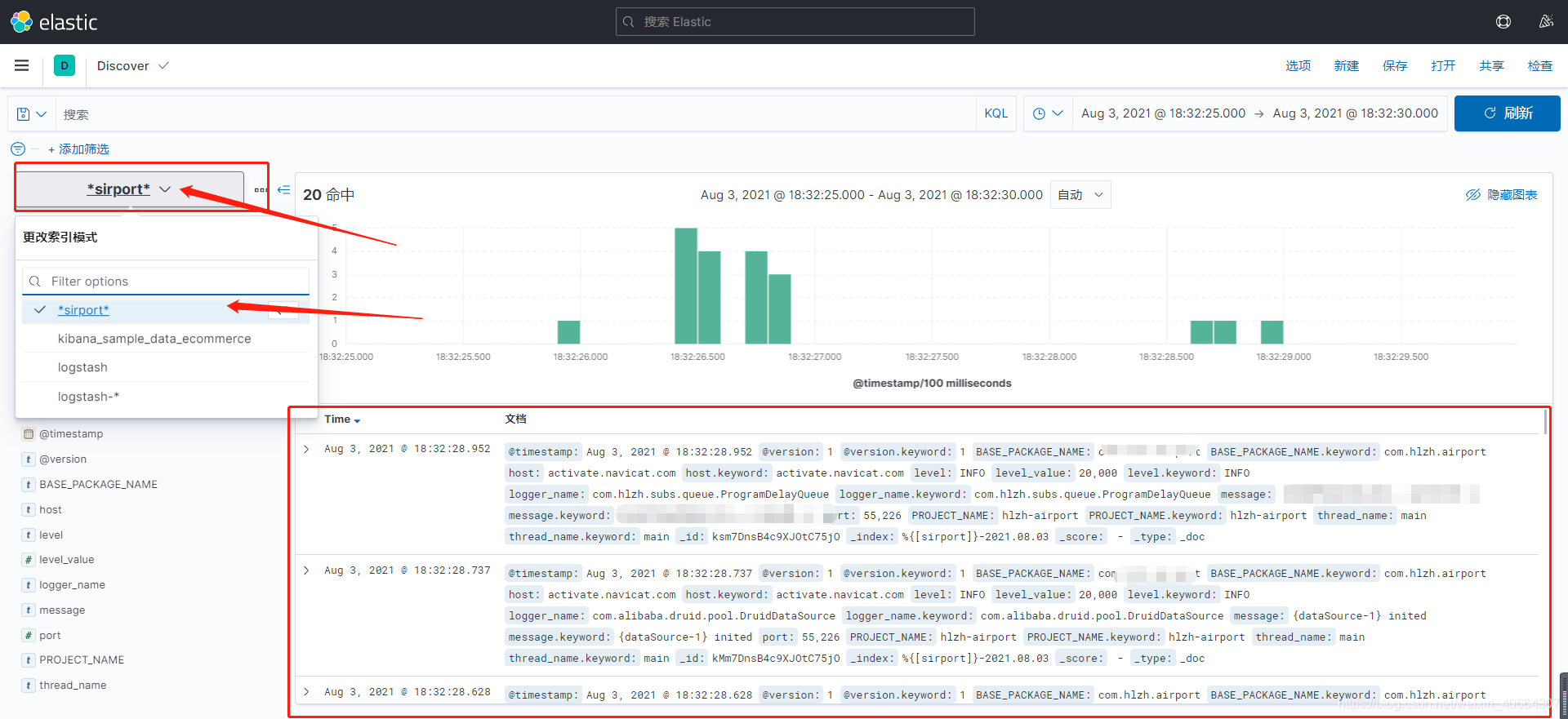This screenshot has height=719, width=1568.
Task: Click the document table vertical scrollbar
Action: pyautogui.click(x=1545, y=422)
